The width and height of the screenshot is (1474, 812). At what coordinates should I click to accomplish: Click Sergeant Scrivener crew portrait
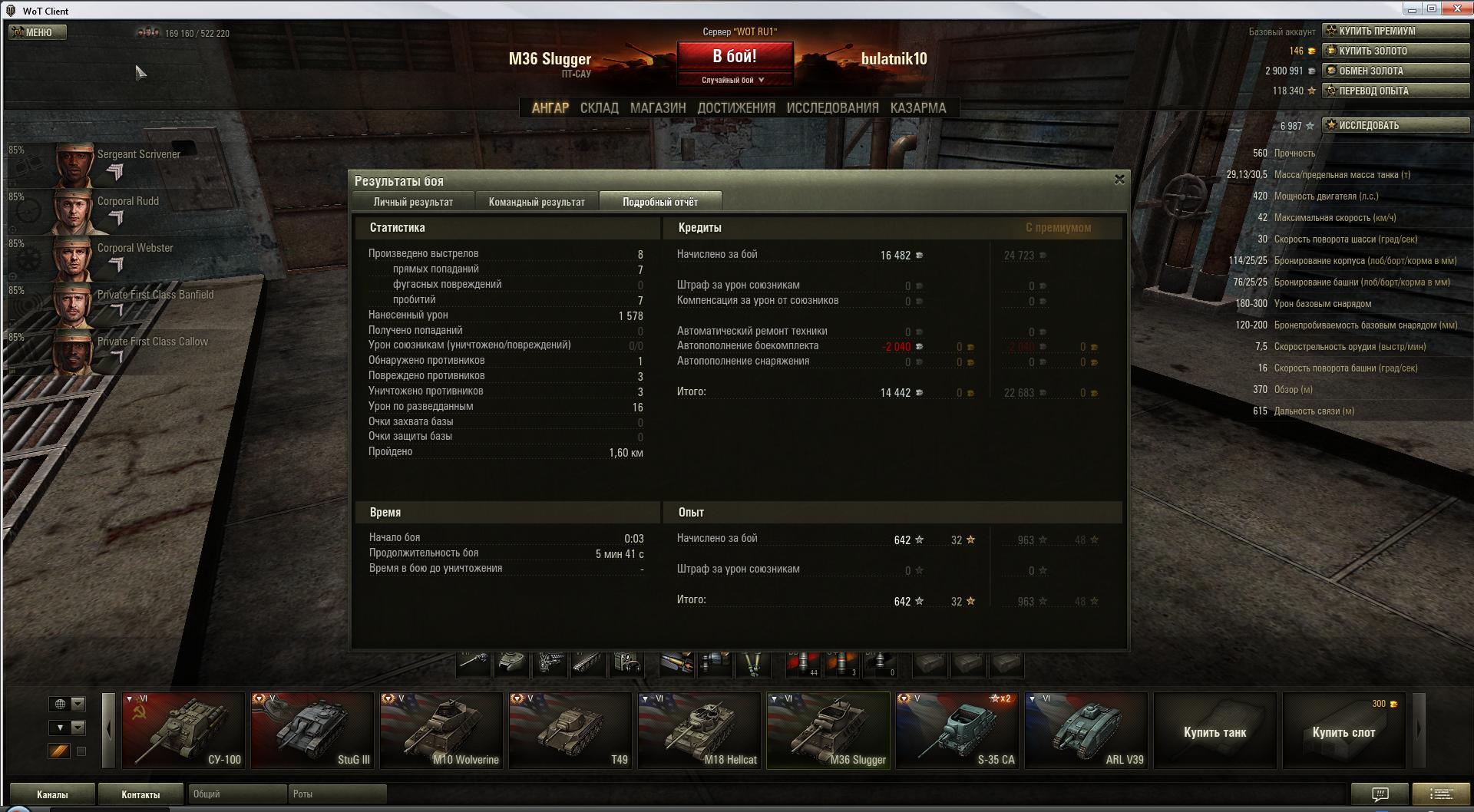click(74, 164)
